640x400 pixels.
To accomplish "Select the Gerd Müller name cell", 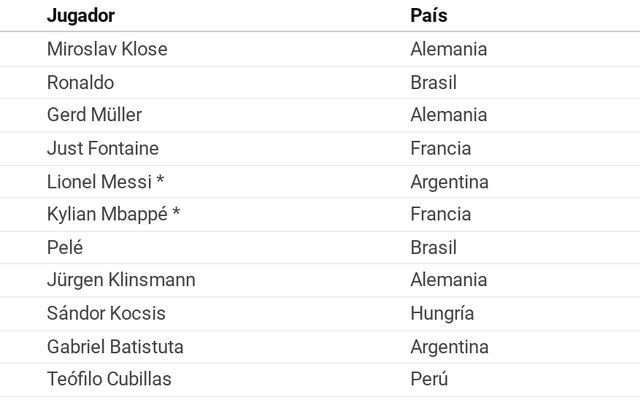I will click(x=94, y=115).
